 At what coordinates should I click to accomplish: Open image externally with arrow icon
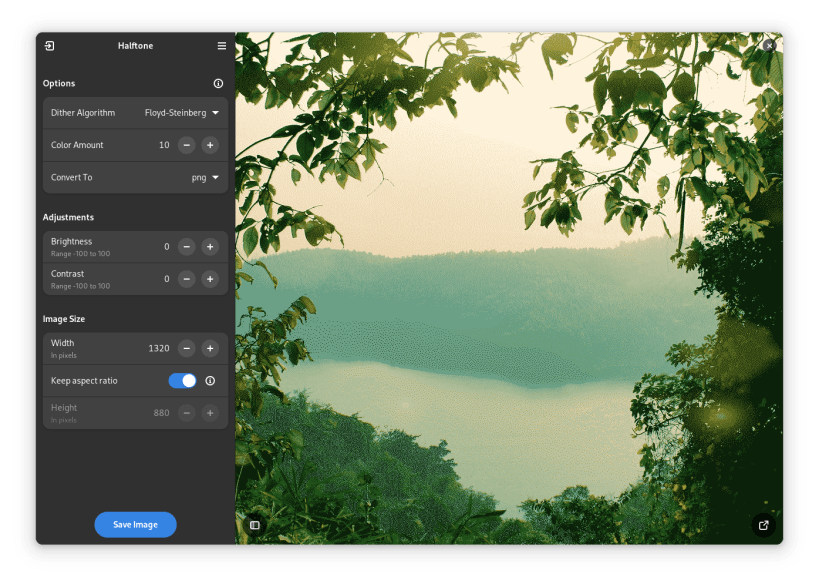[764, 525]
